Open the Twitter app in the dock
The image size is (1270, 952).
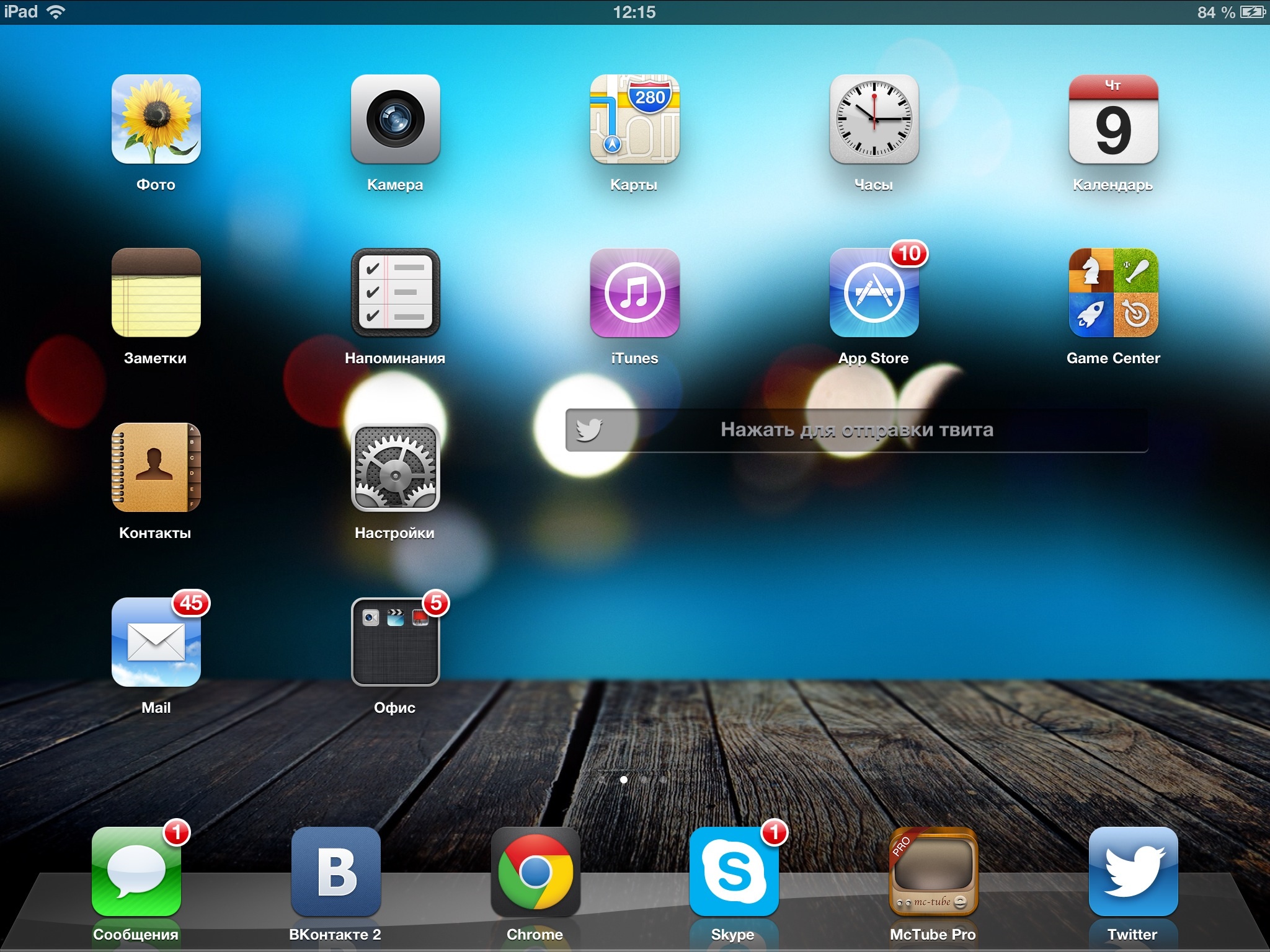[1133, 871]
